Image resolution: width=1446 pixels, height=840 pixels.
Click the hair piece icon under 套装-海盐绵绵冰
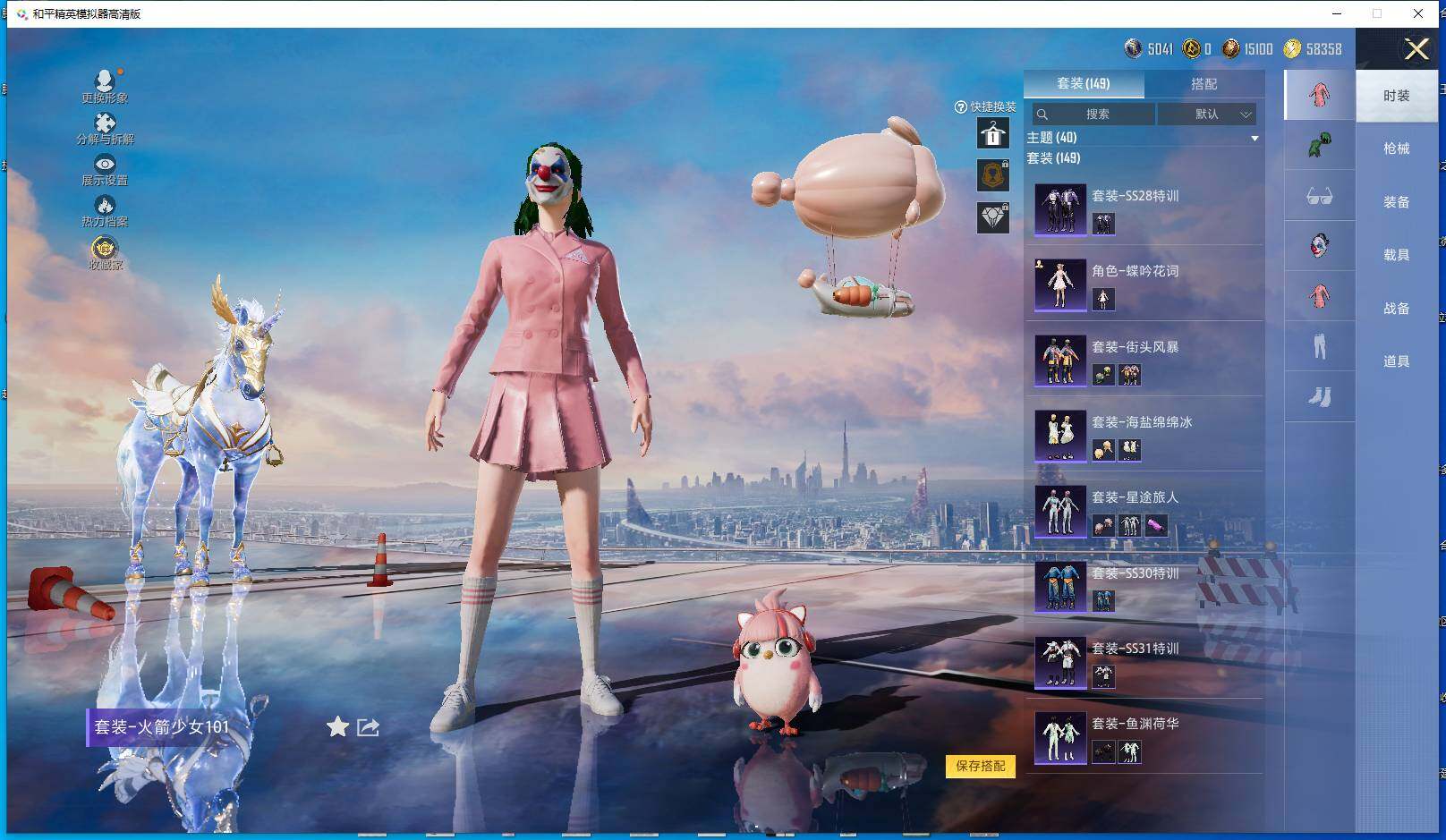coord(1103,450)
